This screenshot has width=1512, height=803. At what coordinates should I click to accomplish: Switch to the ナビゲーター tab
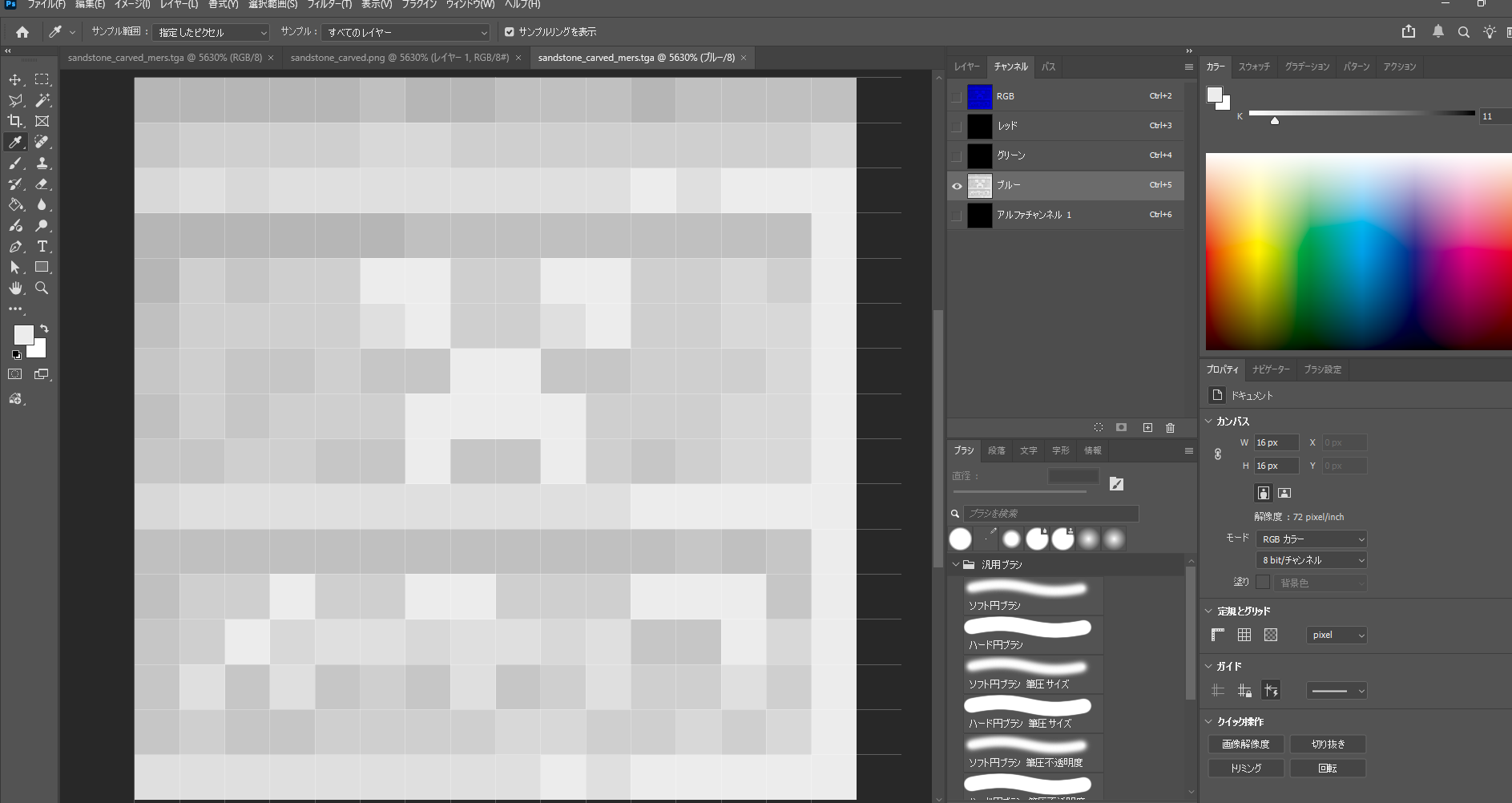click(x=1271, y=369)
